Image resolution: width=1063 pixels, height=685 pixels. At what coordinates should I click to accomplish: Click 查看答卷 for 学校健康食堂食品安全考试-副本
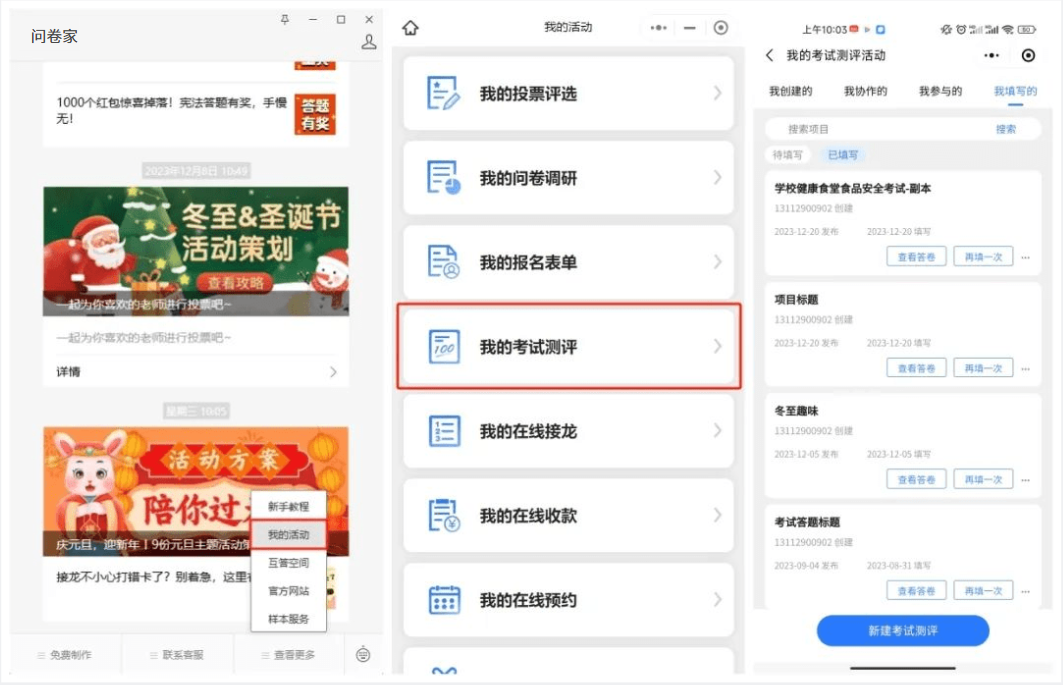(916, 257)
